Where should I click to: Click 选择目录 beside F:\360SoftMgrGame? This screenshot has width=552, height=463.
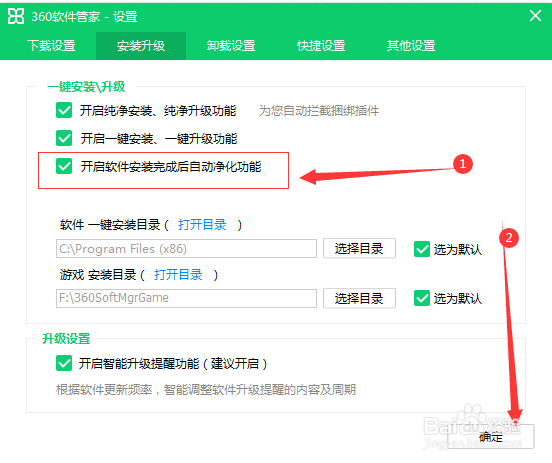[359, 298]
